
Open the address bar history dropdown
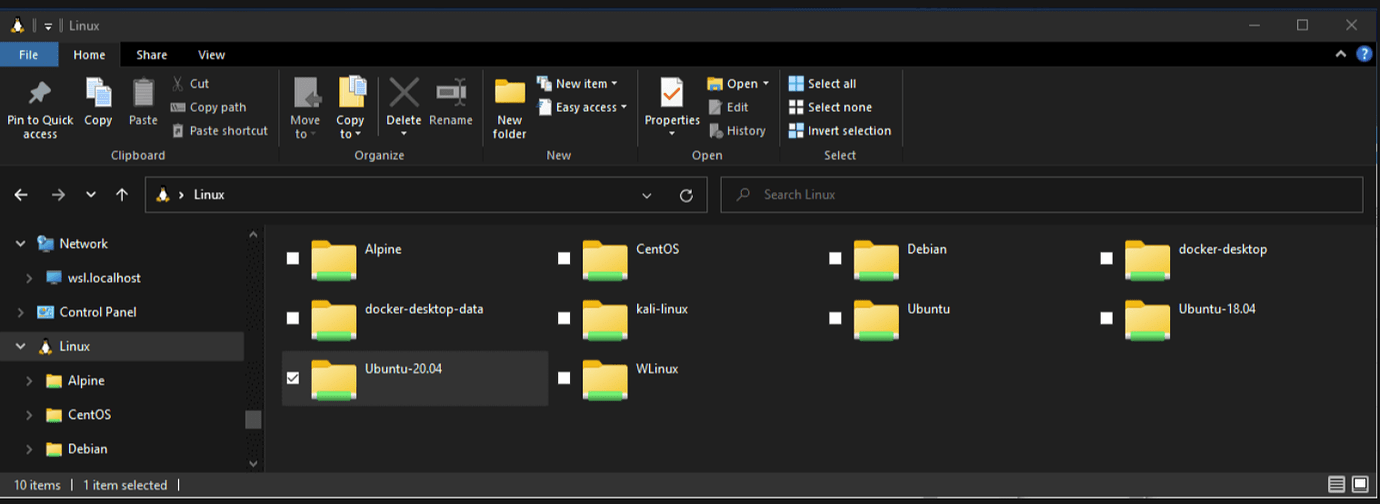(647, 195)
